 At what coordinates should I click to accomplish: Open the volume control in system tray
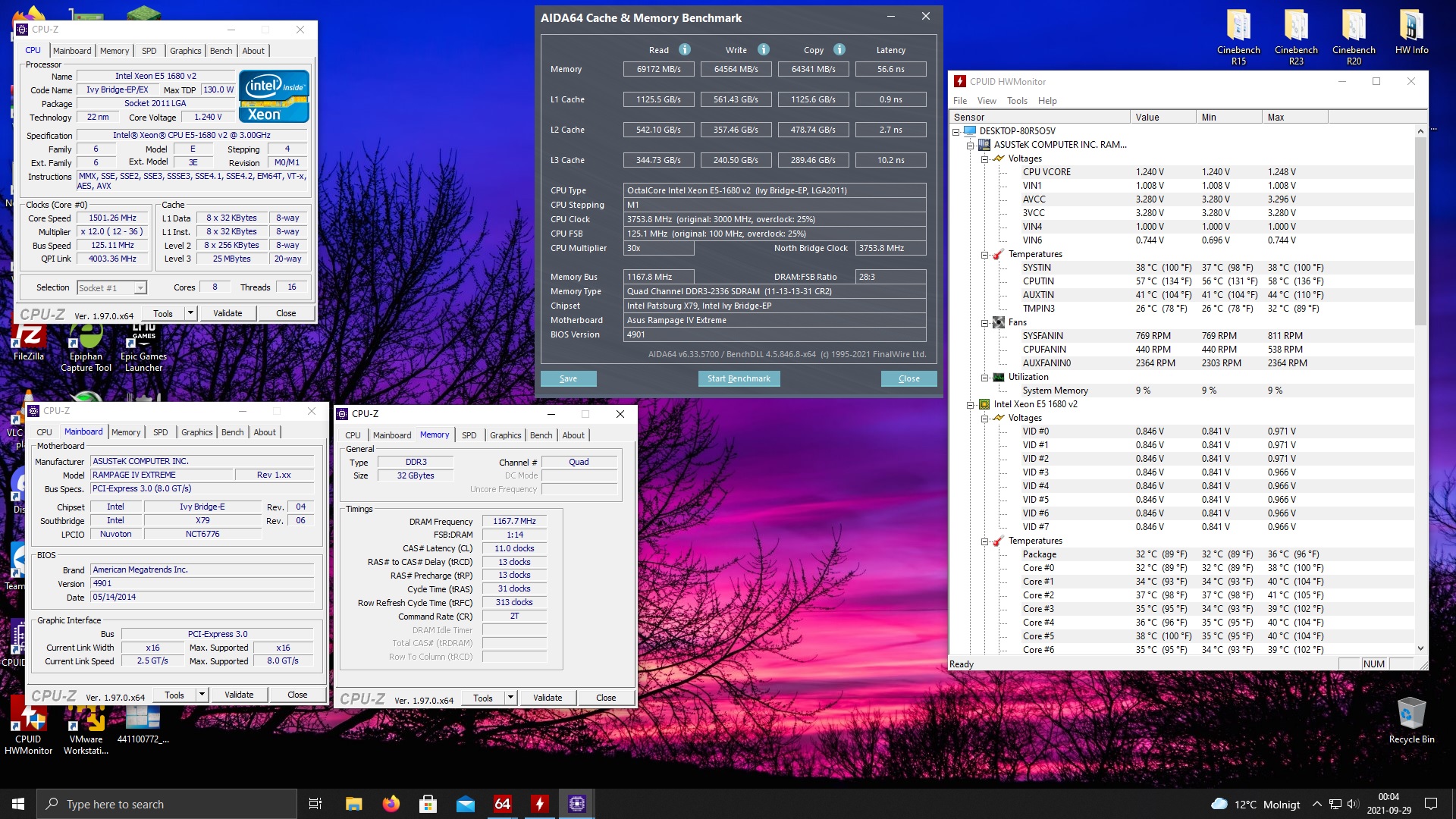pyautogui.click(x=1352, y=804)
